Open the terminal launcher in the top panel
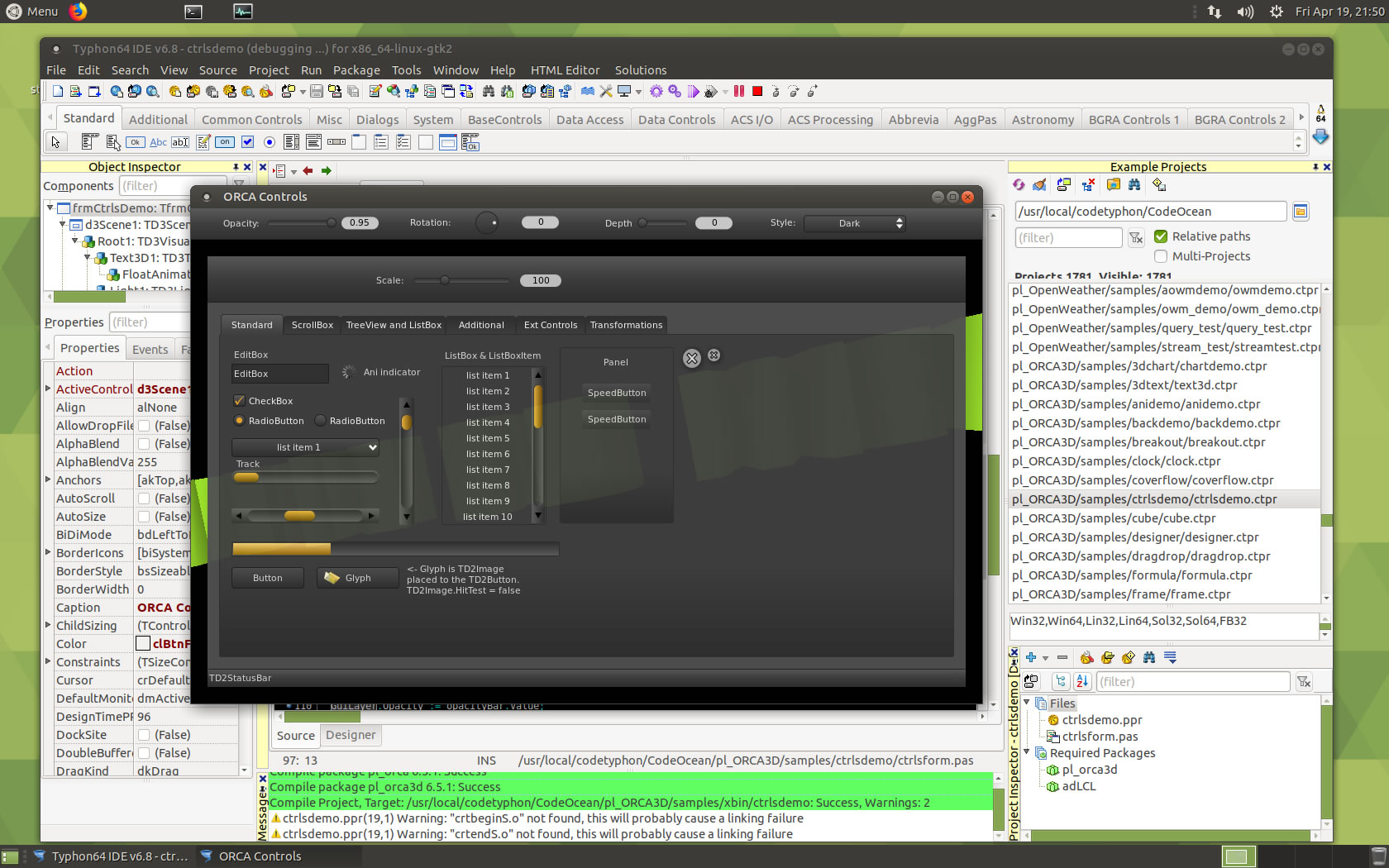This screenshot has height=868, width=1389. 193,12
